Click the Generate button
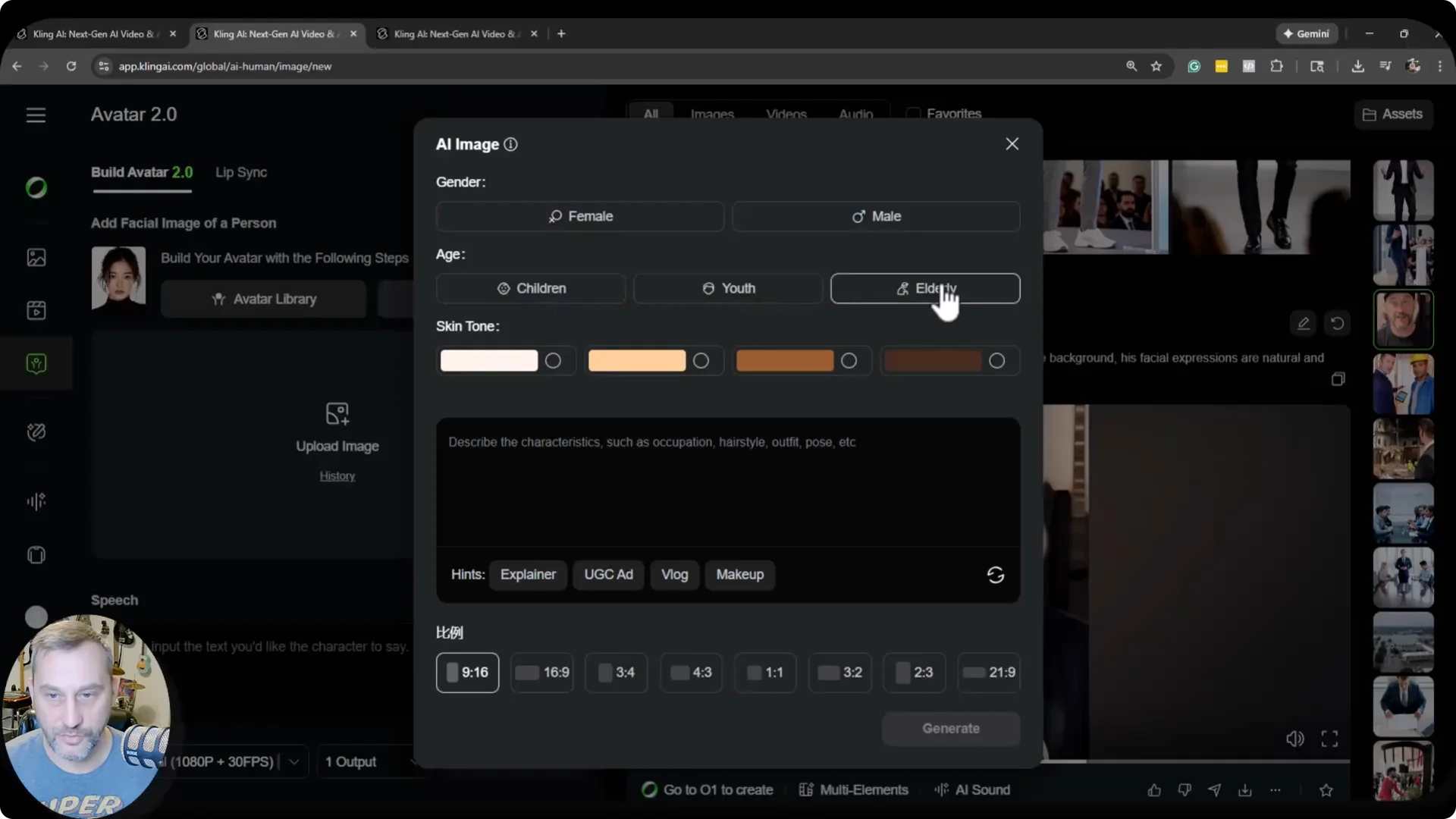This screenshot has height=819, width=1456. click(951, 729)
